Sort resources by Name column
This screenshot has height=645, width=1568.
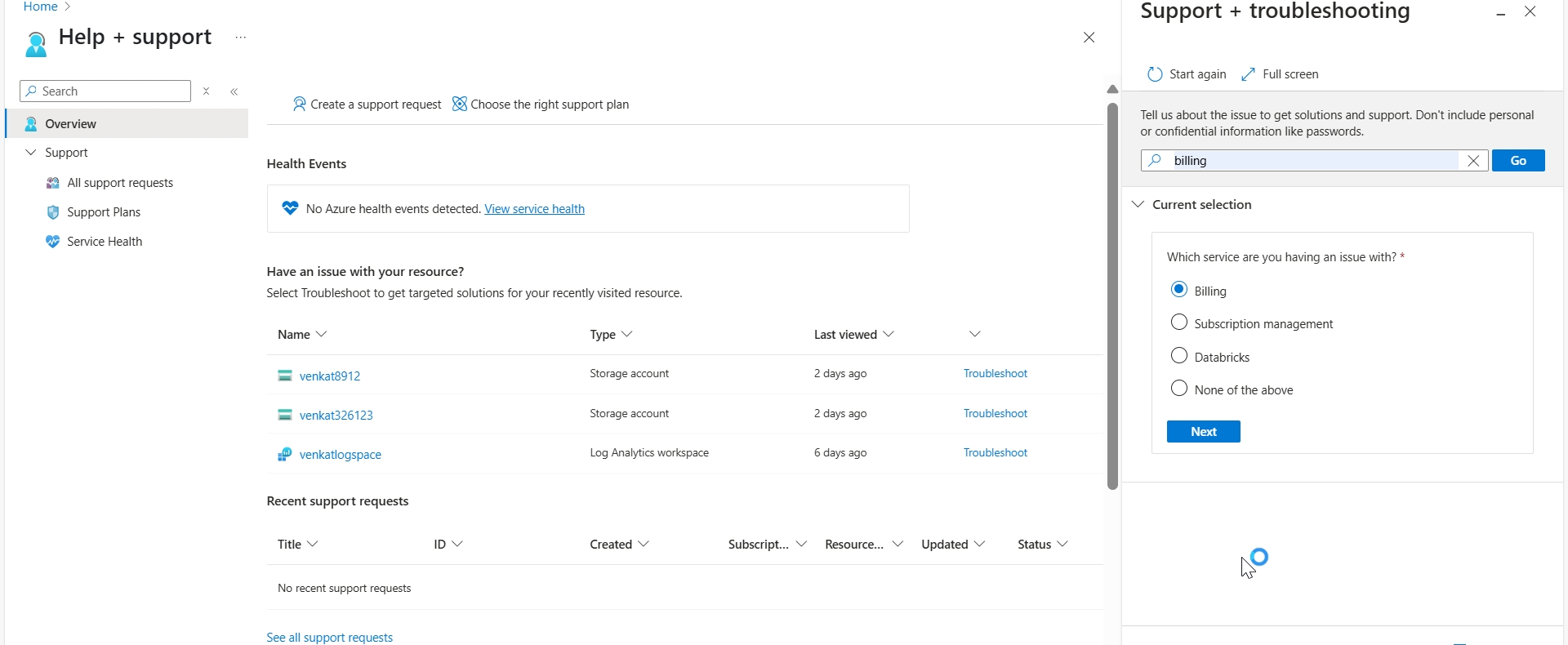[302, 335]
